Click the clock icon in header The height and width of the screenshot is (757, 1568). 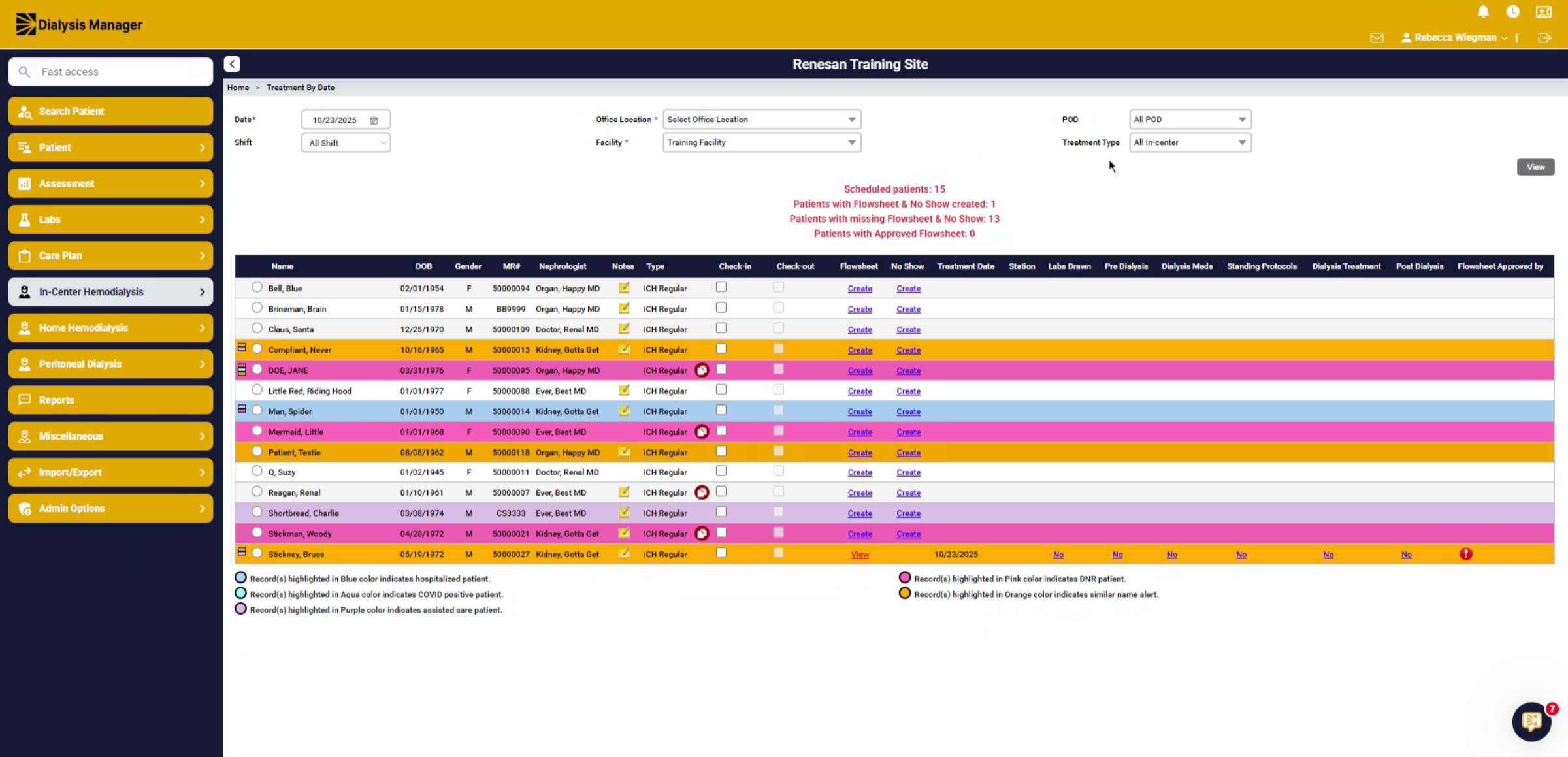click(x=1512, y=12)
